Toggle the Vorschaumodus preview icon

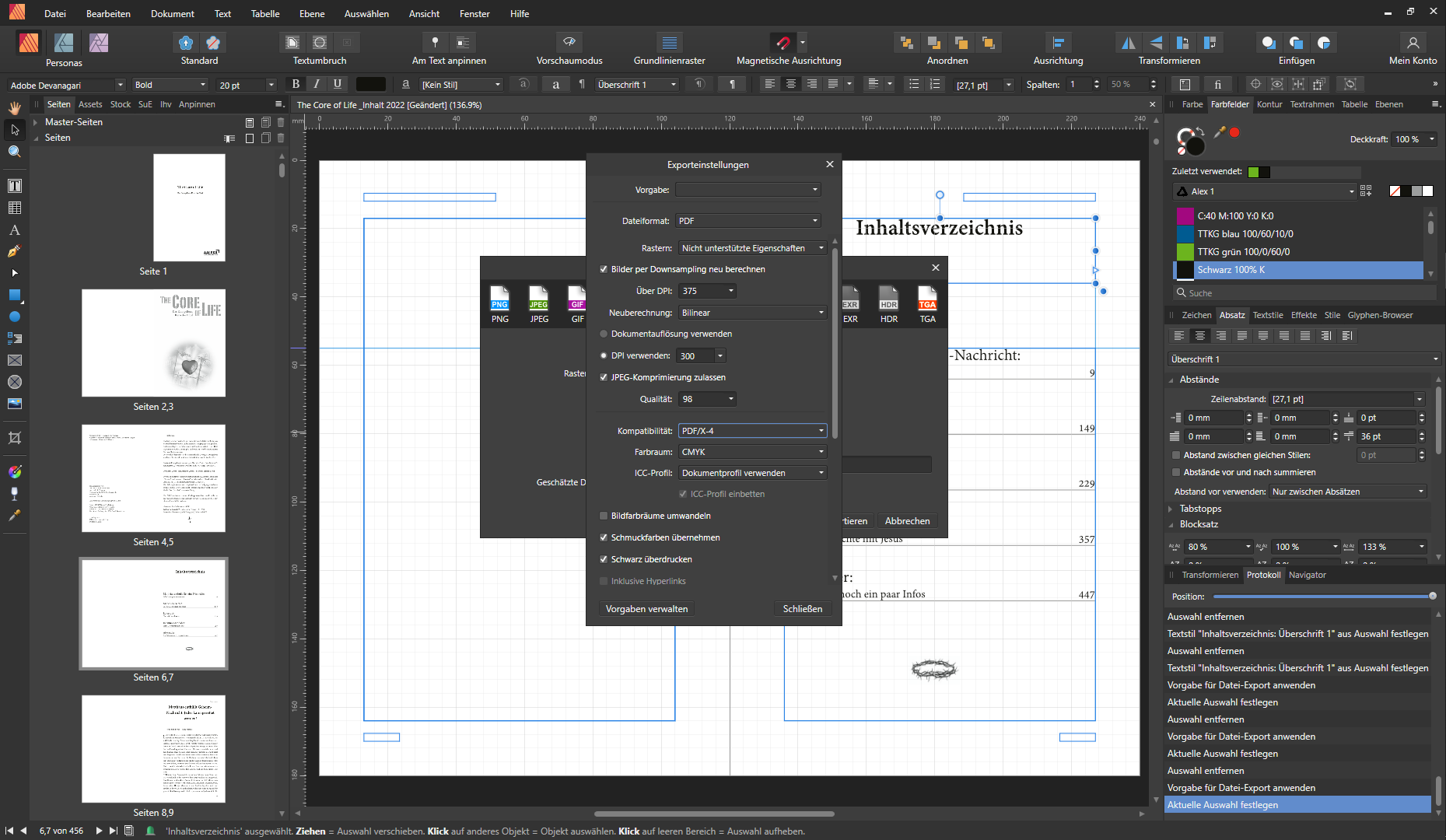569,42
